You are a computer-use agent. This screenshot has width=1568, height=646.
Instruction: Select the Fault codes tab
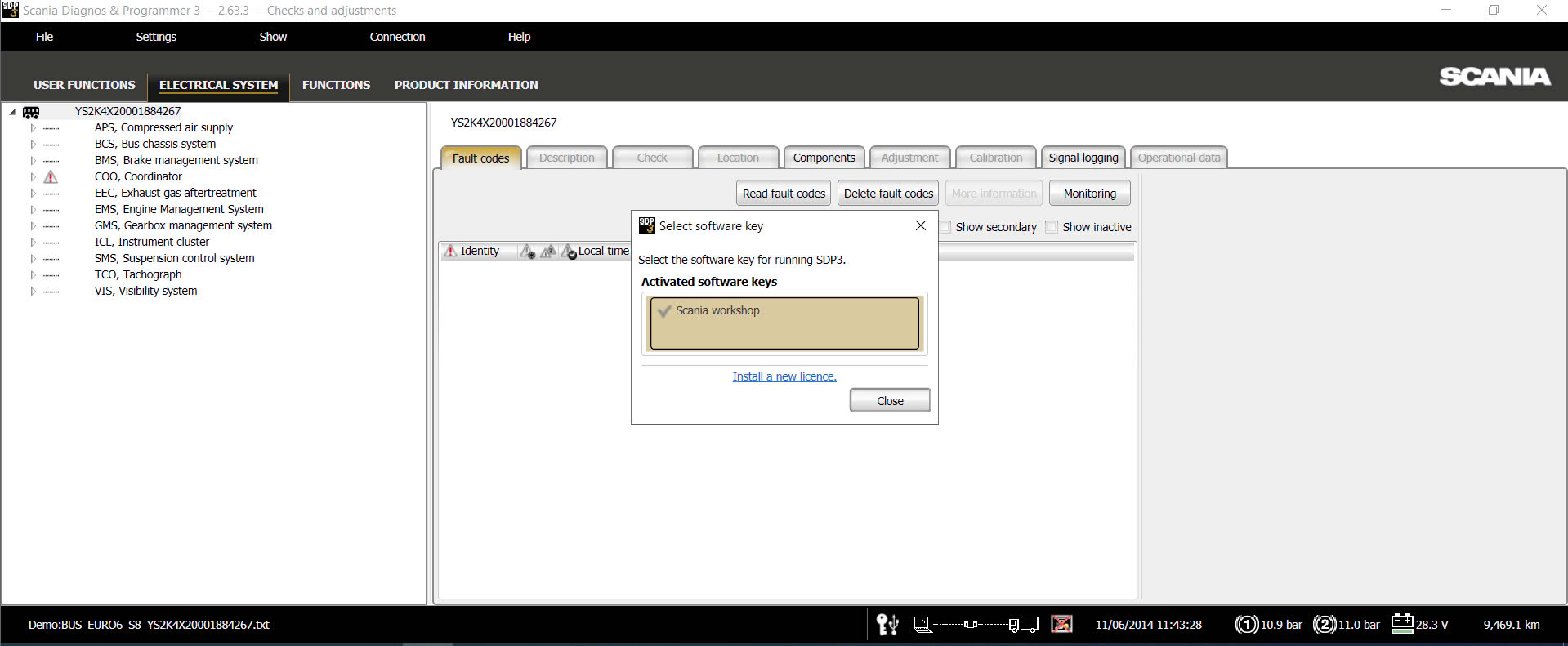(480, 158)
